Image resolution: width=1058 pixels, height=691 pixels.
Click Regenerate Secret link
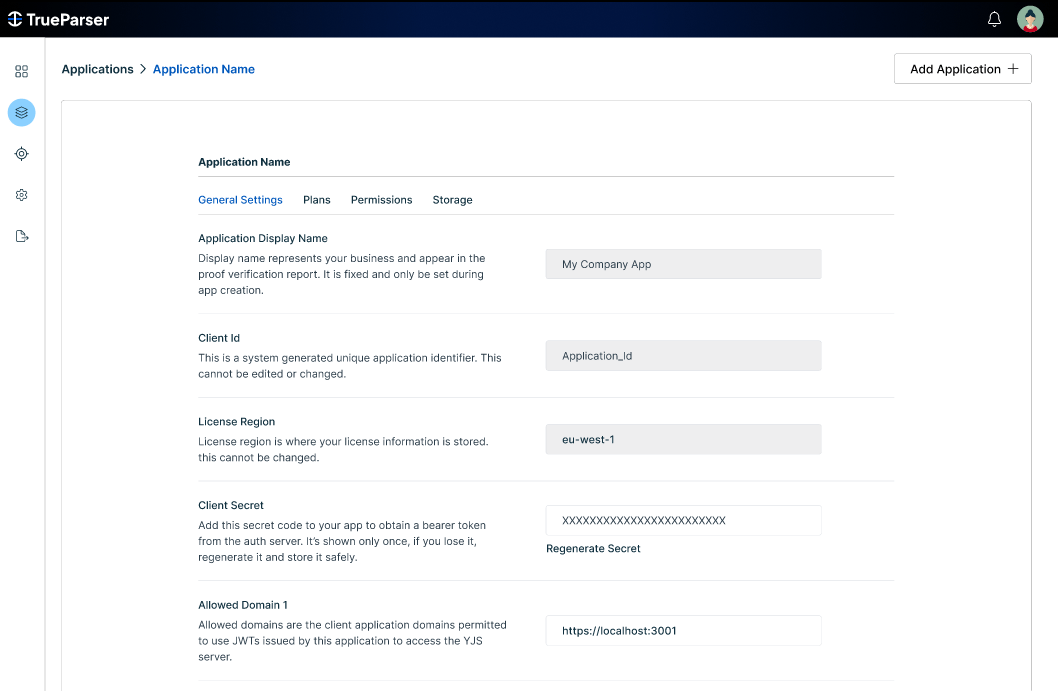593,549
